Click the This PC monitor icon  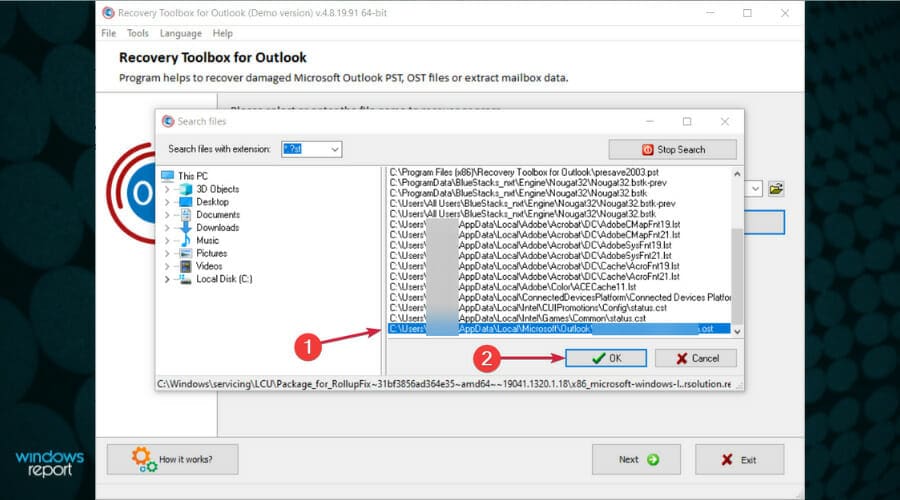(168, 176)
